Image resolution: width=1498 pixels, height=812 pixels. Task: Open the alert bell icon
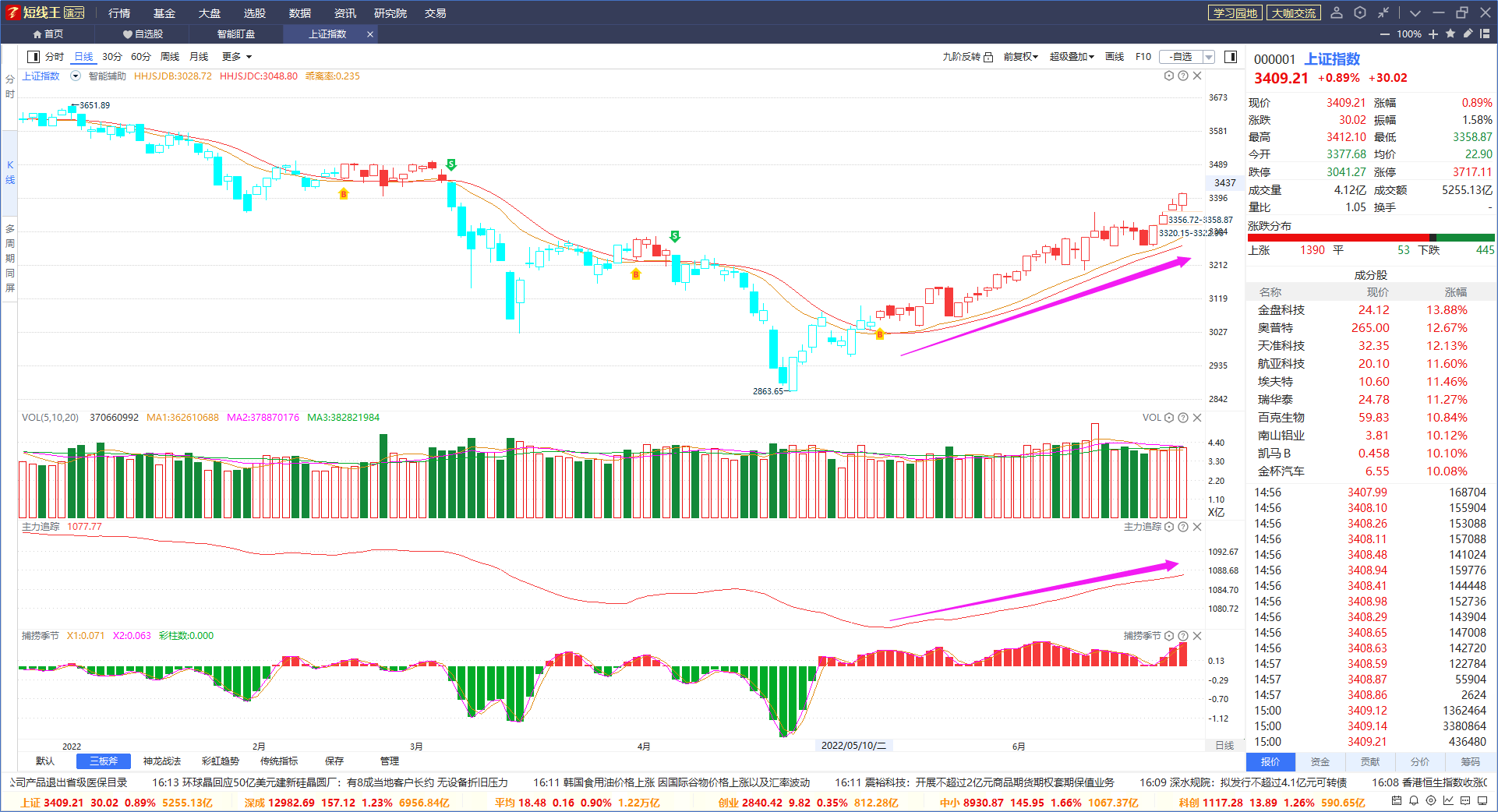1414,801
